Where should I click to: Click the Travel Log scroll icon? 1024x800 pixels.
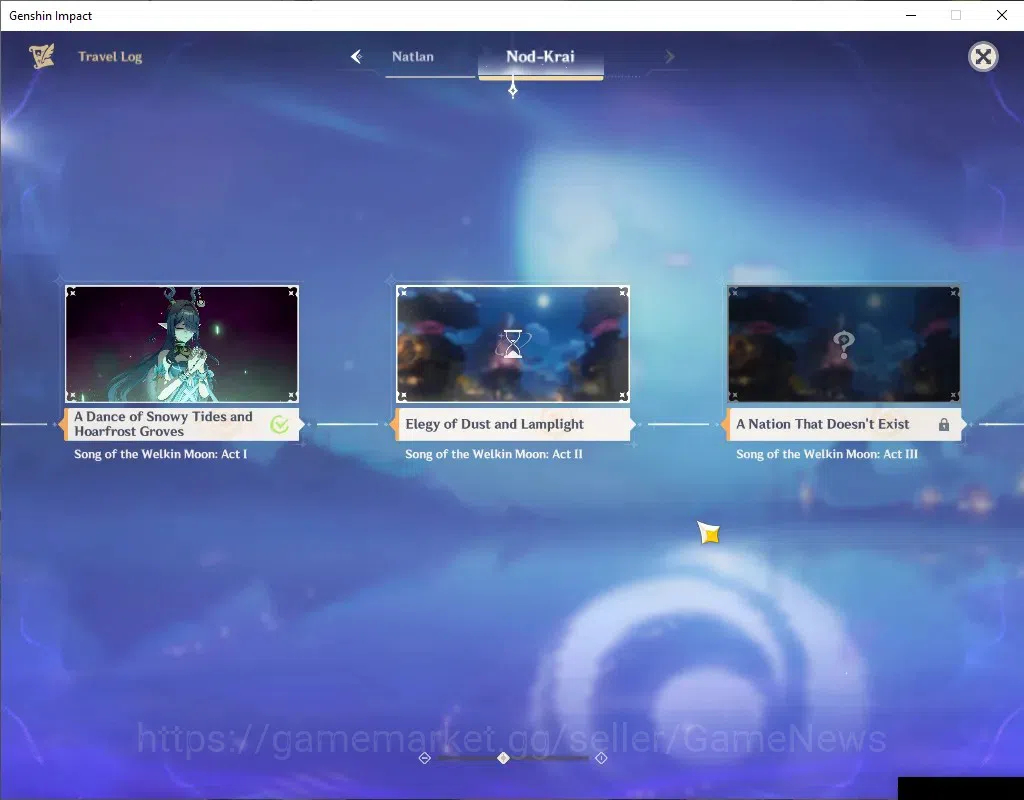coord(42,56)
